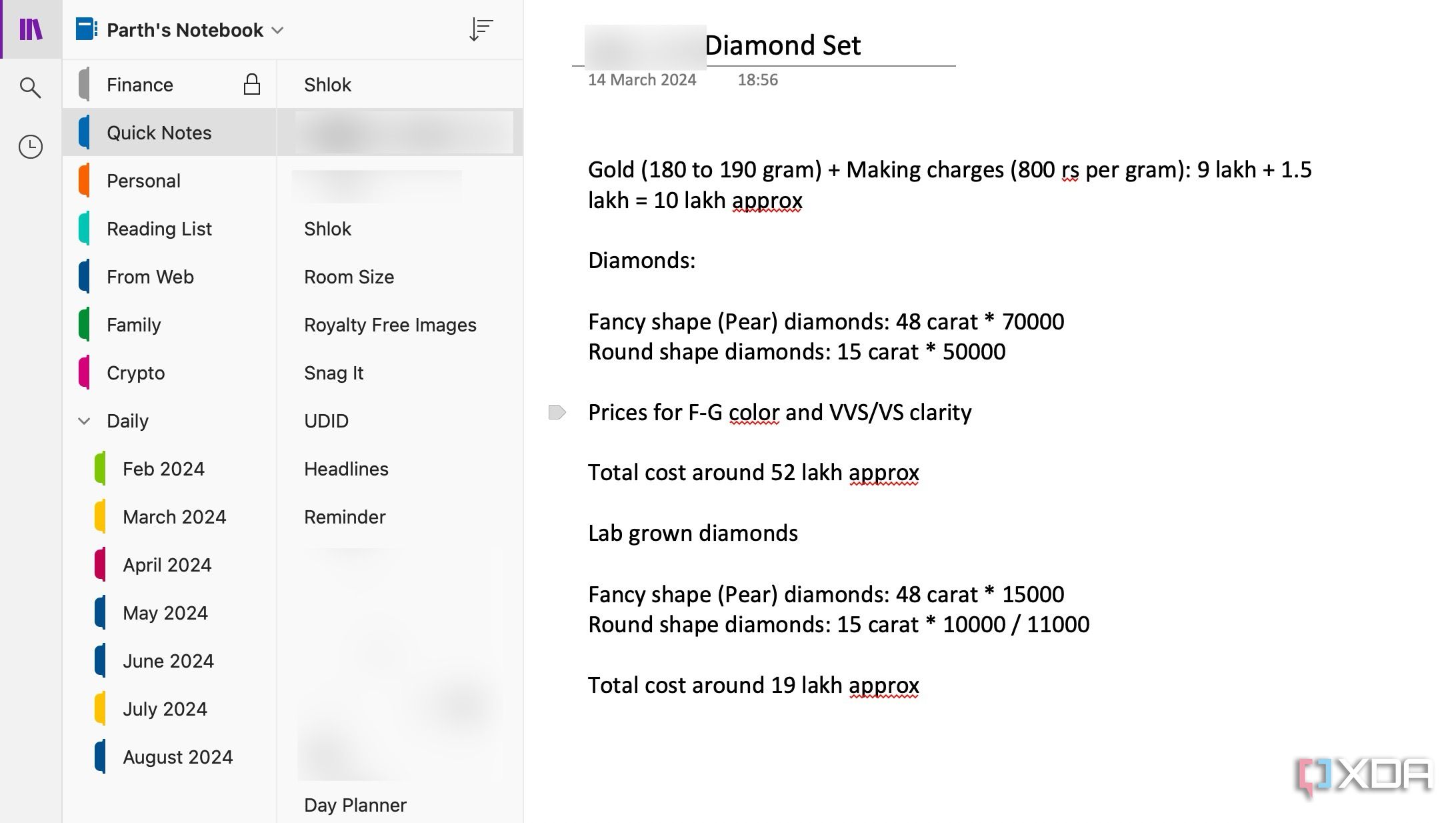Click the Family section green color marker
Image resolution: width=1456 pixels, height=823 pixels.
[84, 325]
